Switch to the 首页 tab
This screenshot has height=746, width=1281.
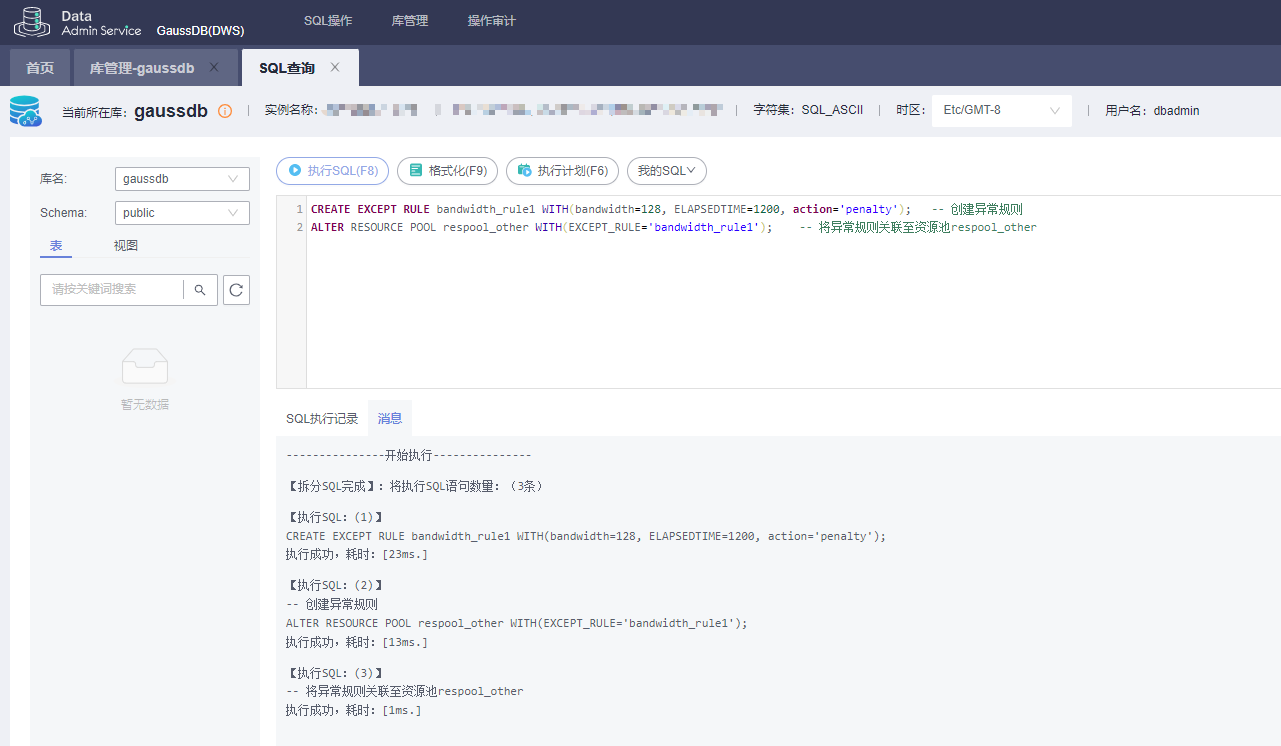pyautogui.click(x=40, y=67)
